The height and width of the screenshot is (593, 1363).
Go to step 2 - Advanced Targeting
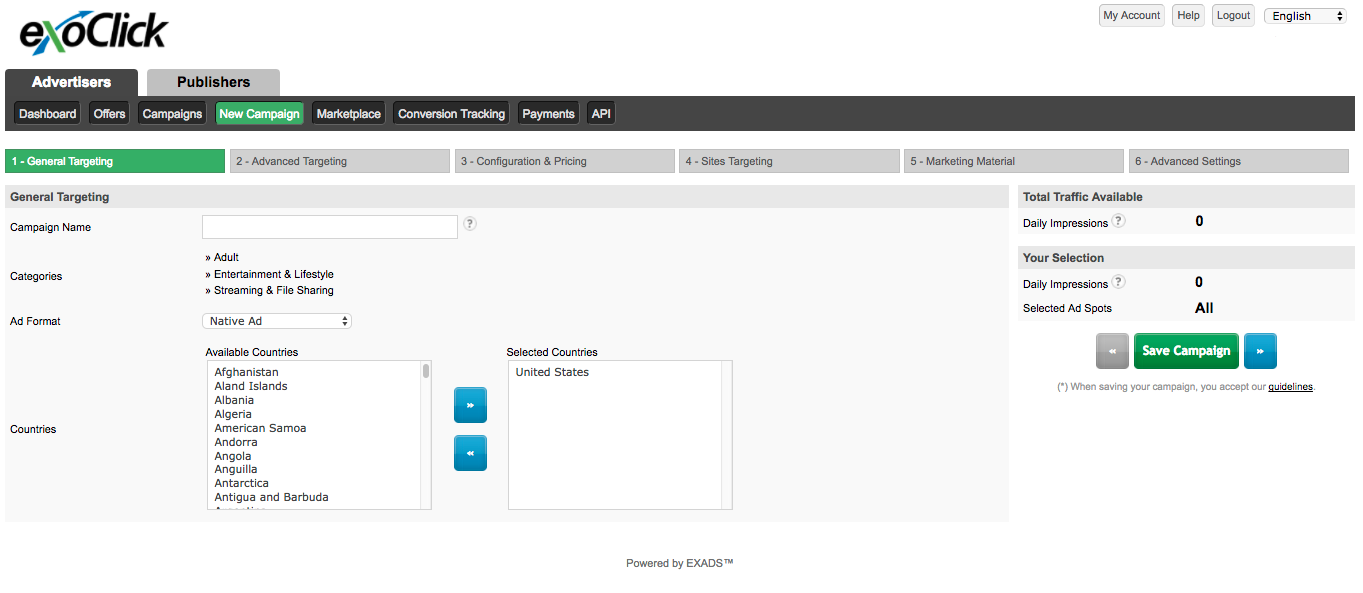[340, 161]
